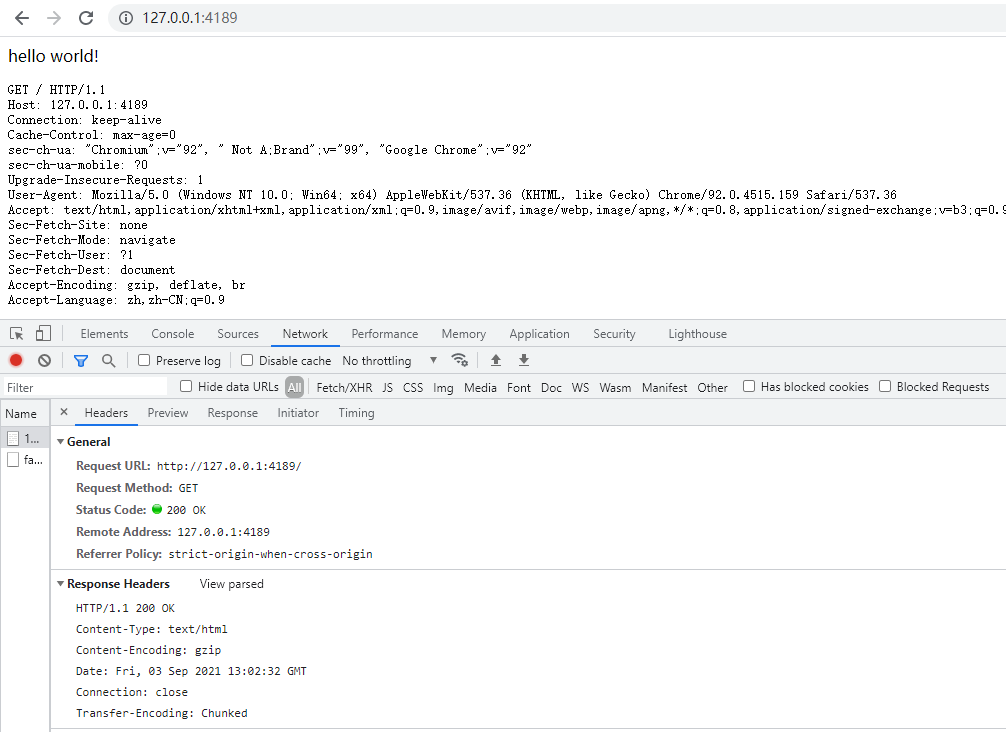Open the Preview tab for the request

[x=168, y=412]
